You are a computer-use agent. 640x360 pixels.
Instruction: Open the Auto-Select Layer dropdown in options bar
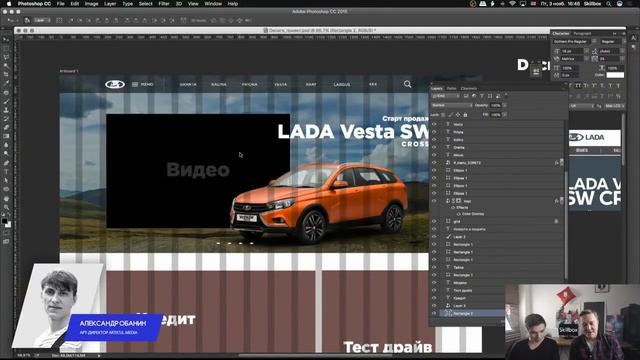pos(42,20)
